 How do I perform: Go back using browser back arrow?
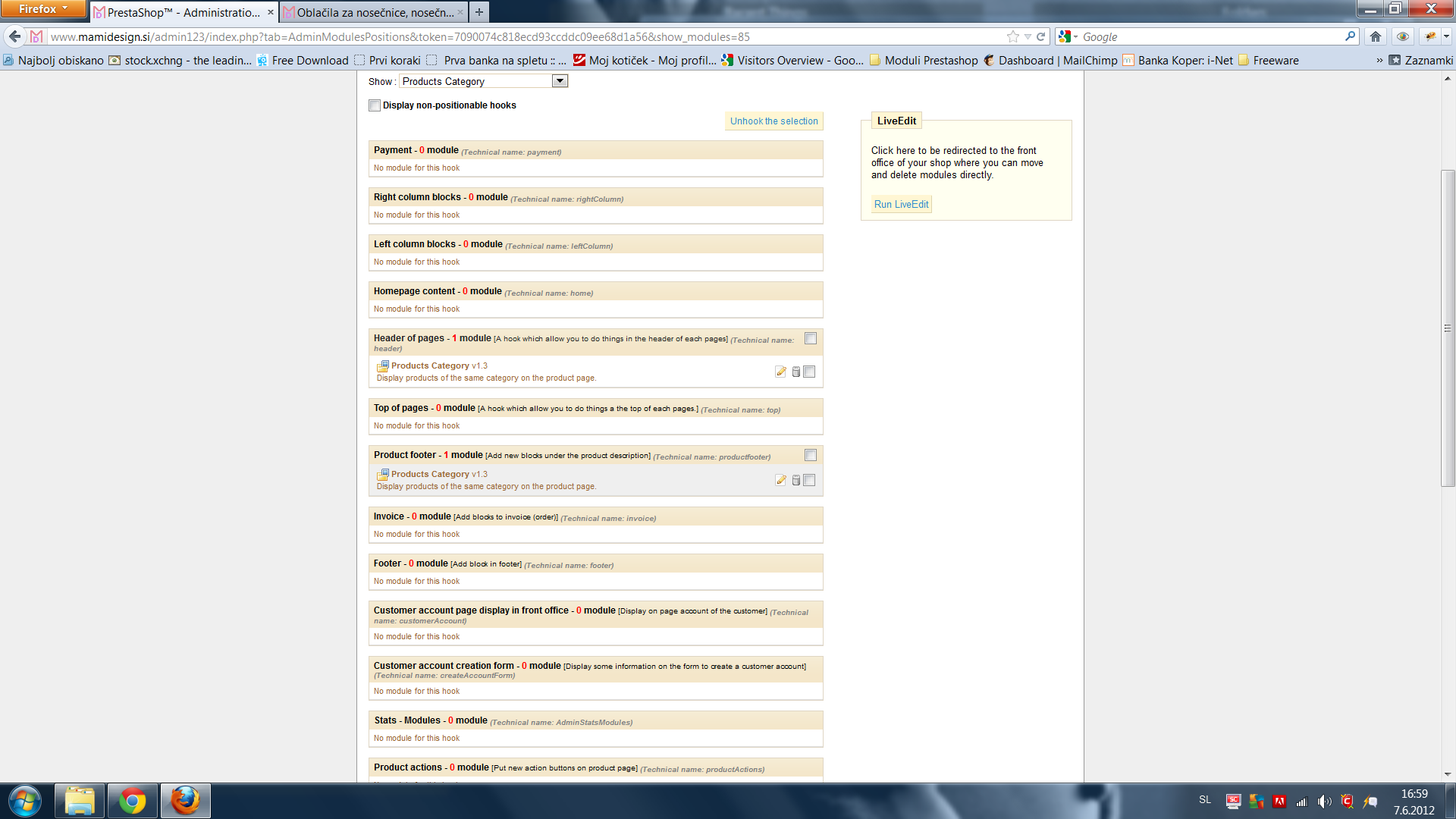[14, 36]
